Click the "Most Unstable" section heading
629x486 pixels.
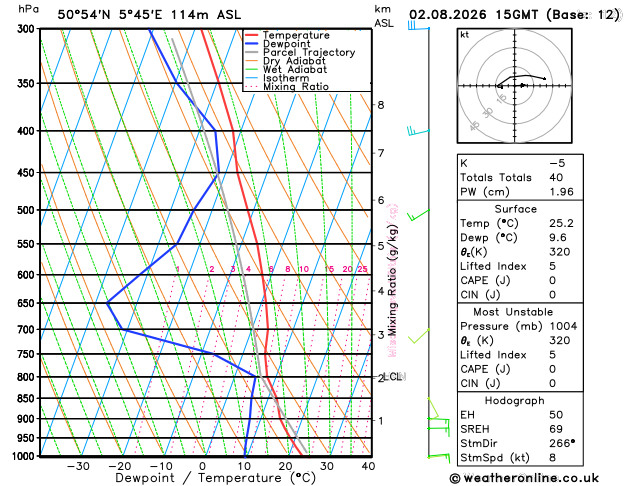pyautogui.click(x=513, y=312)
